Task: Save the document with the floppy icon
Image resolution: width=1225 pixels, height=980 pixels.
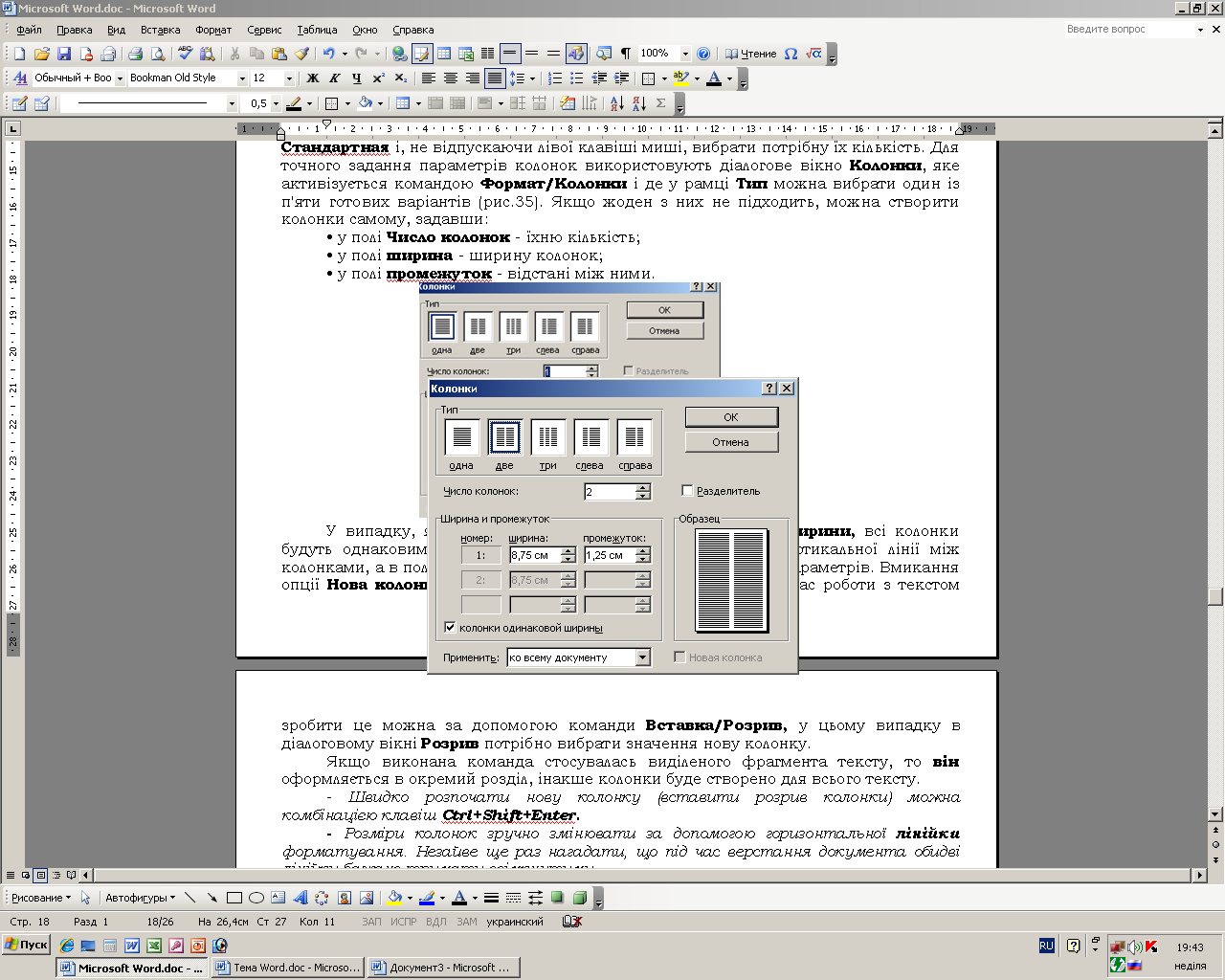Action: (64, 54)
